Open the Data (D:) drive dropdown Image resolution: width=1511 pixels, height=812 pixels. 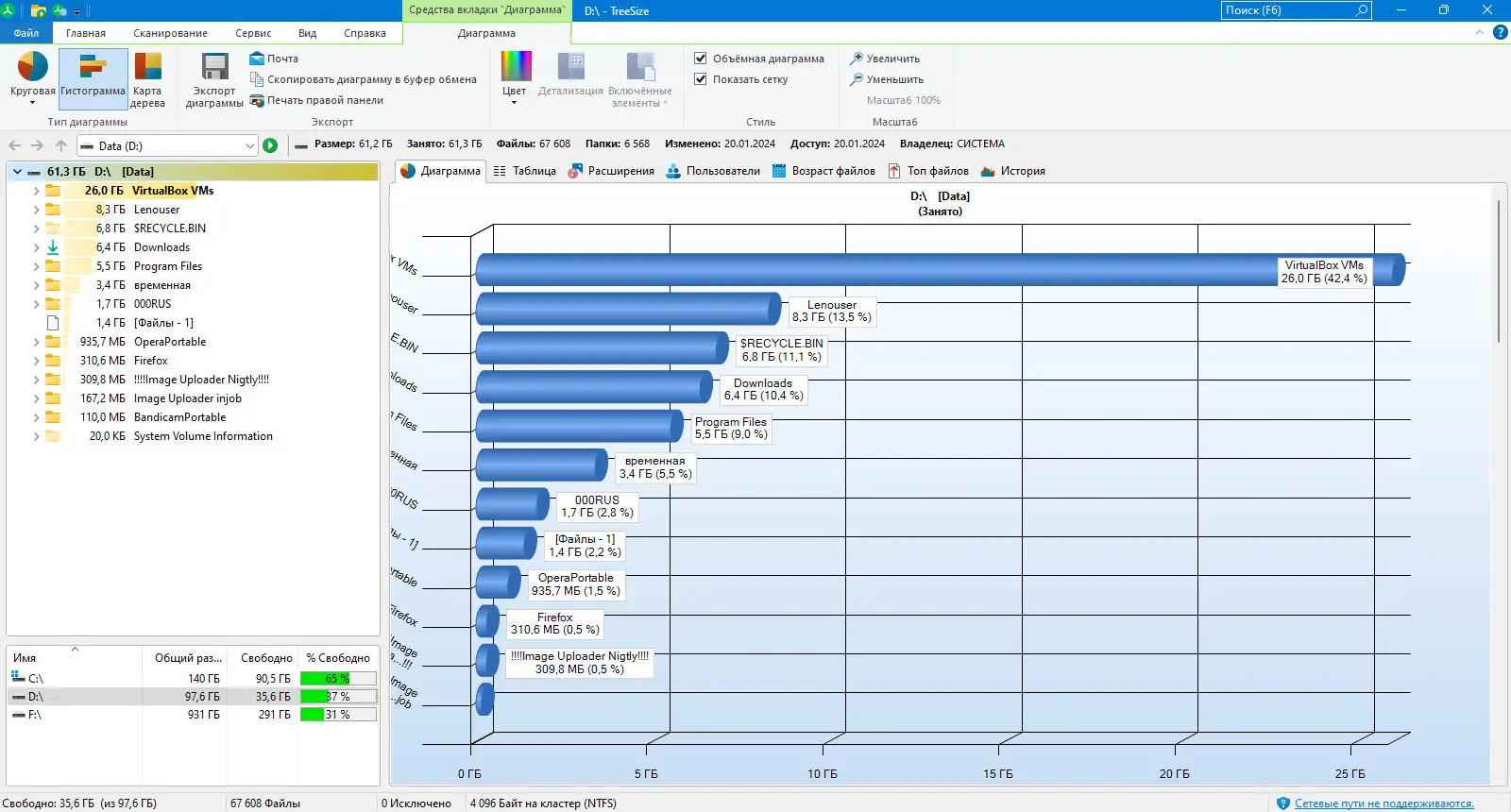pyautogui.click(x=249, y=145)
